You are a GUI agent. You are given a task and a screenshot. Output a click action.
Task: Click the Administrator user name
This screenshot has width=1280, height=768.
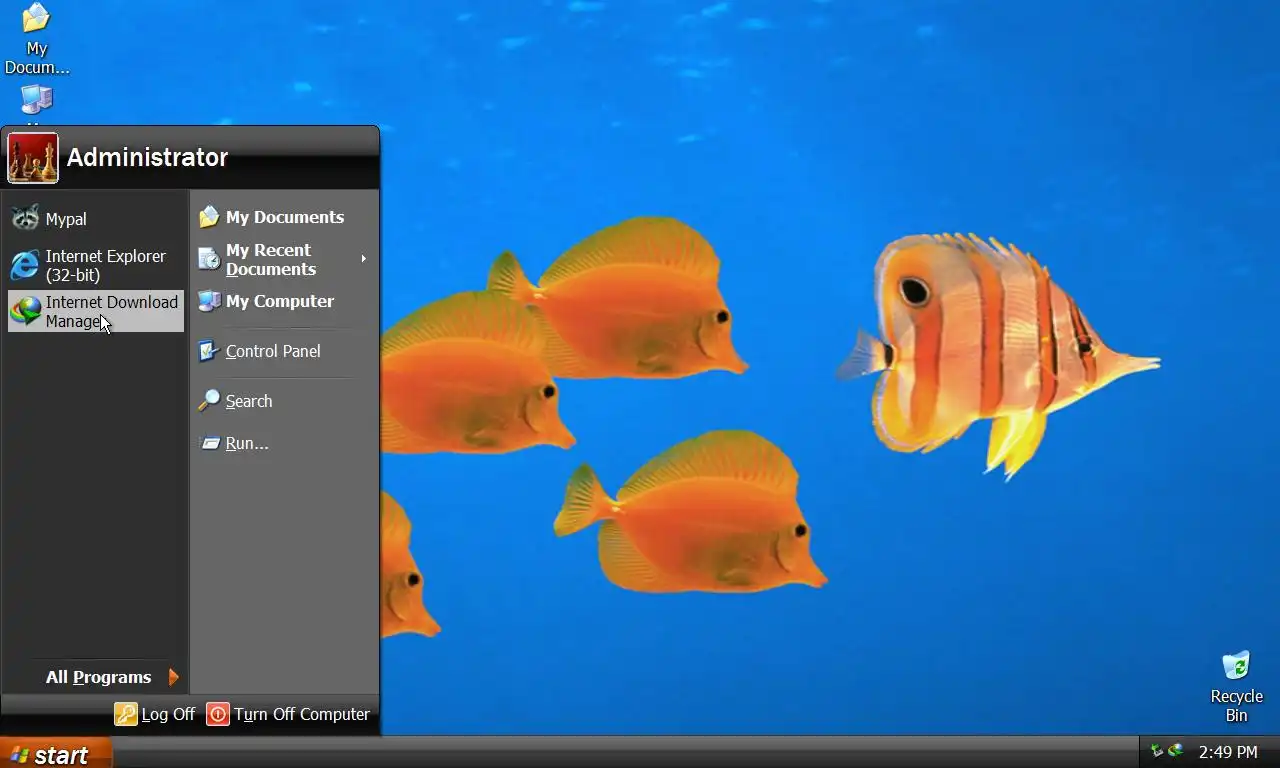click(x=147, y=157)
